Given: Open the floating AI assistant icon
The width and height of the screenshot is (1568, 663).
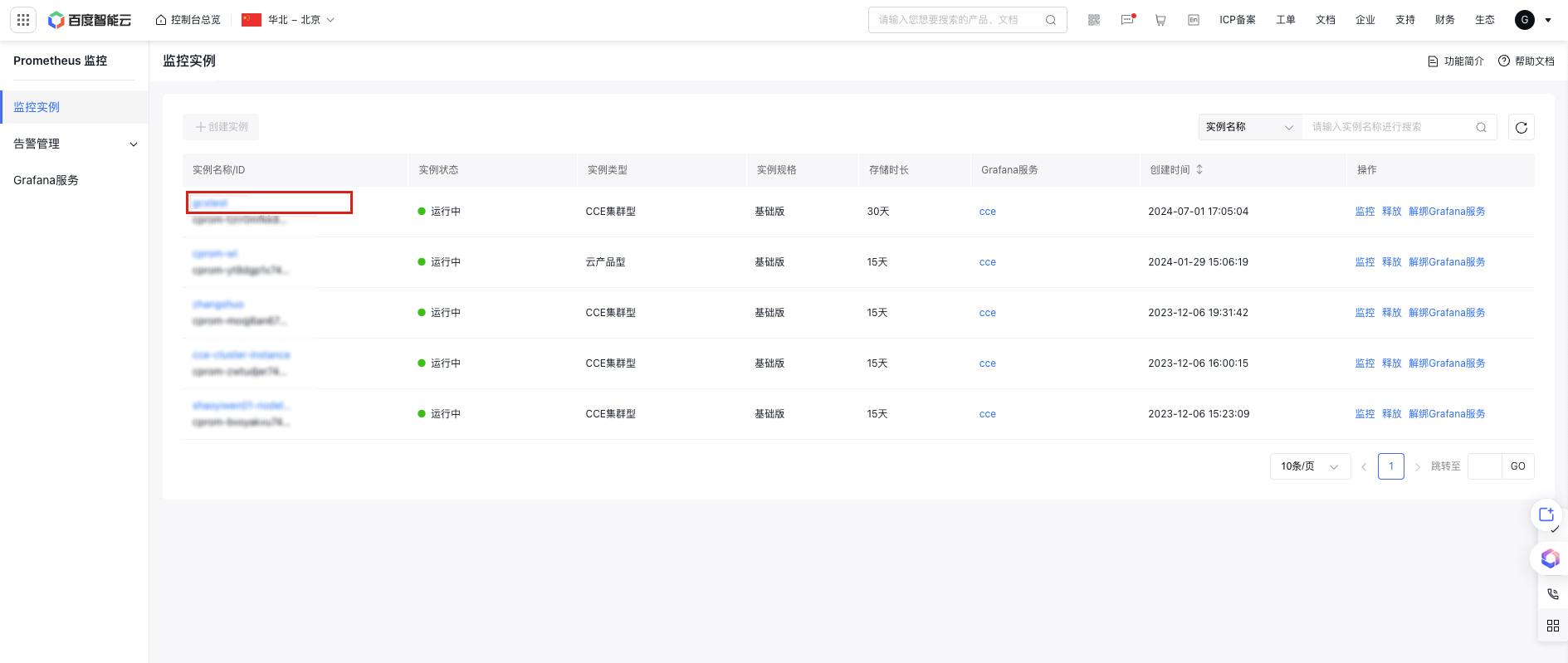Looking at the screenshot, I should tap(1550, 558).
